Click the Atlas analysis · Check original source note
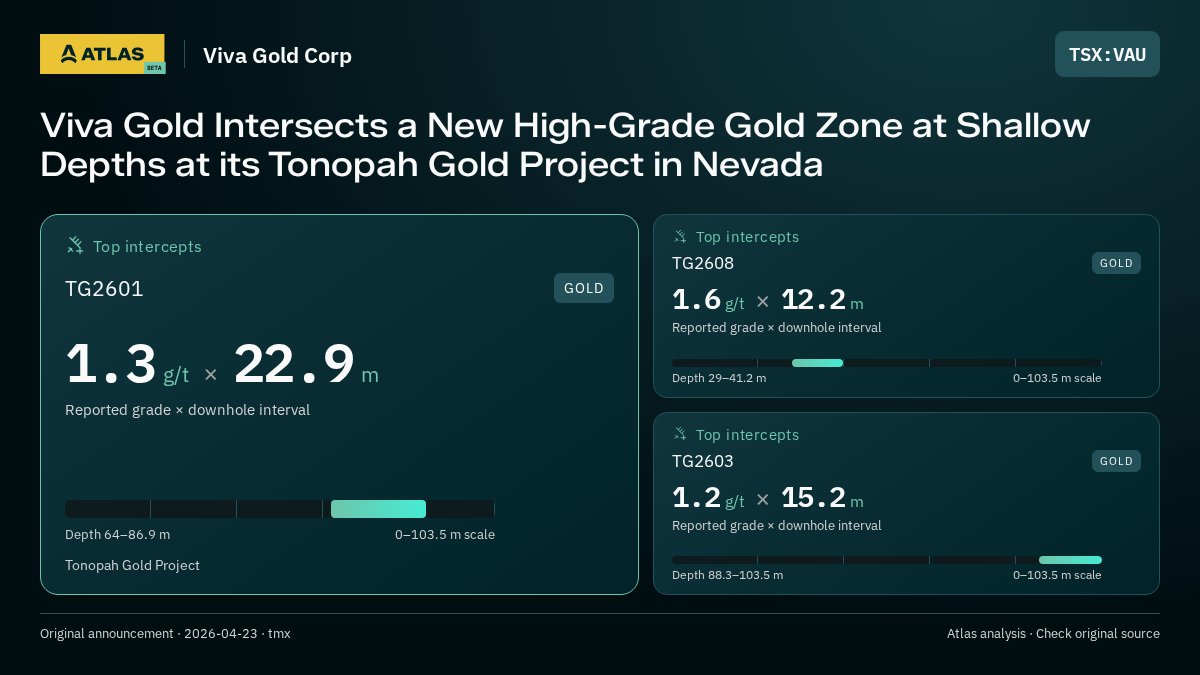 pyautogui.click(x=1053, y=633)
